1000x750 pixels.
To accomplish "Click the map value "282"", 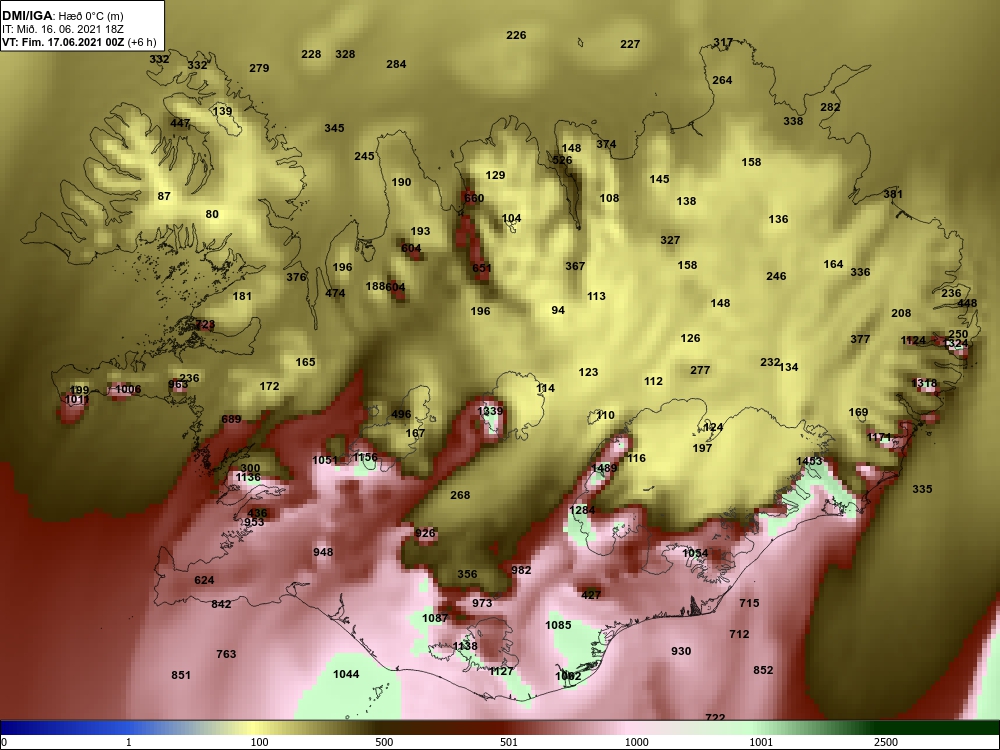I will click(x=830, y=107).
